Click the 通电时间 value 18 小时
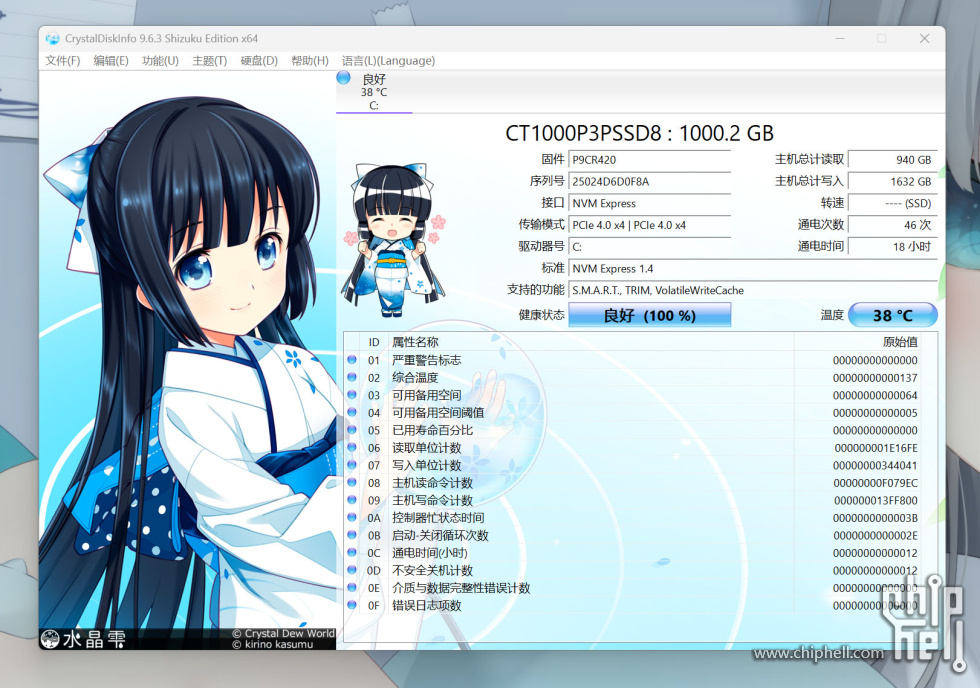Screen dimensions: 980x688 click(x=892, y=247)
